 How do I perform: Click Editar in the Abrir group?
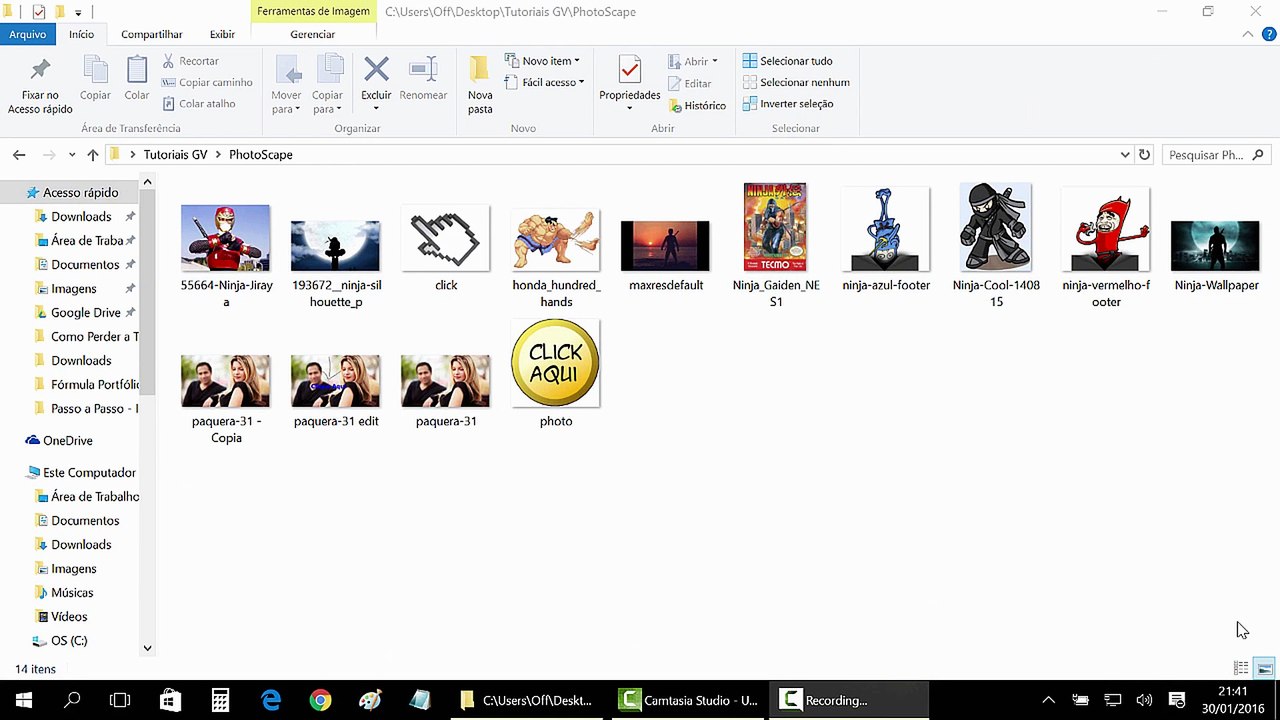(x=689, y=83)
